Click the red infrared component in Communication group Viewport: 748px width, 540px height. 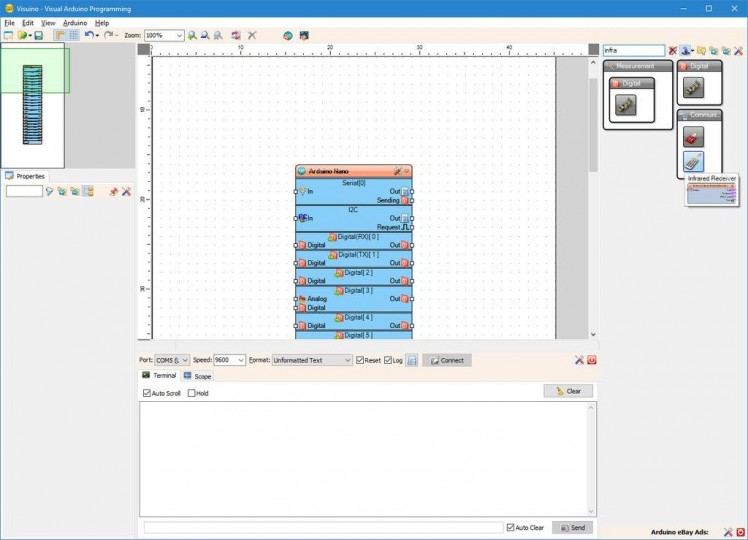point(693,135)
